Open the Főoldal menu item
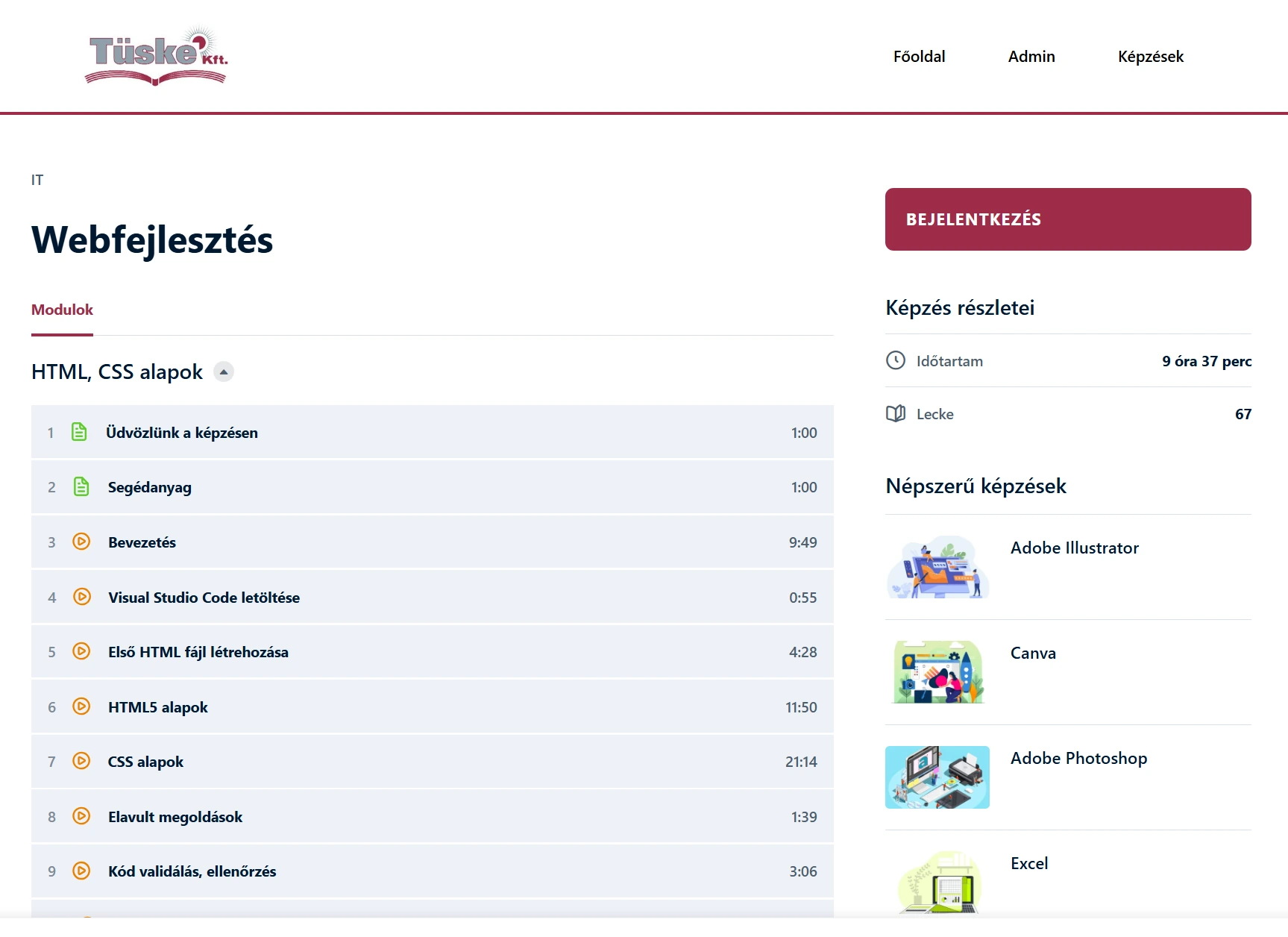Image resolution: width=1288 pixels, height=937 pixels. click(919, 57)
